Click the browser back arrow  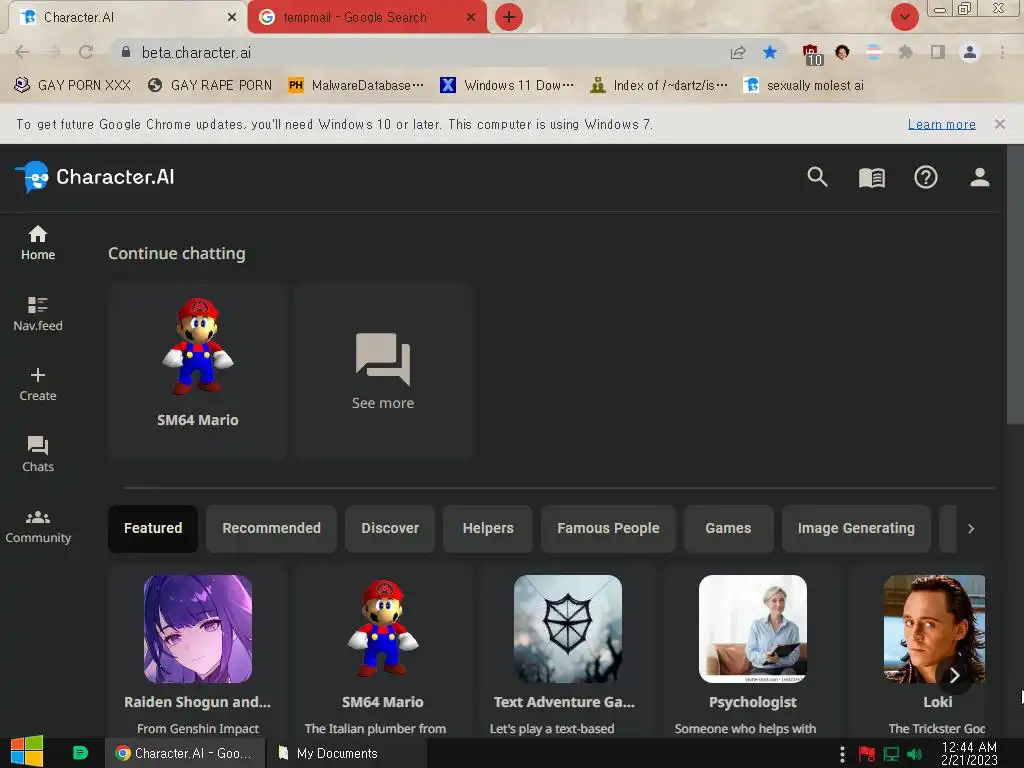pyautogui.click(x=22, y=52)
